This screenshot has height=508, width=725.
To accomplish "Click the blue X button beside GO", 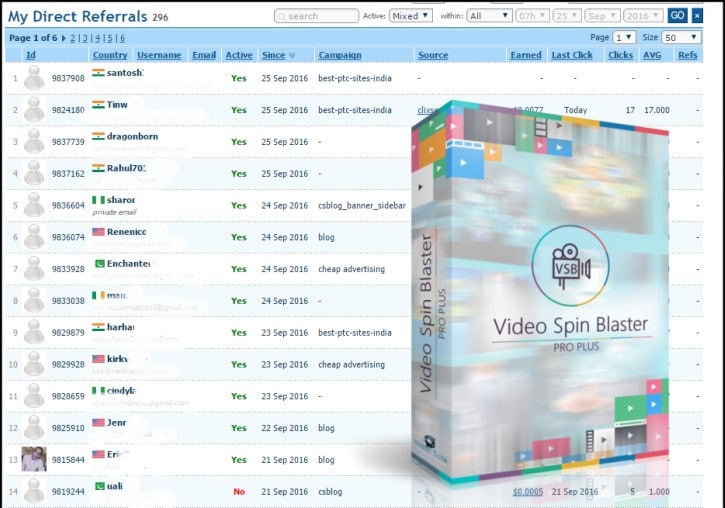I will coord(697,16).
